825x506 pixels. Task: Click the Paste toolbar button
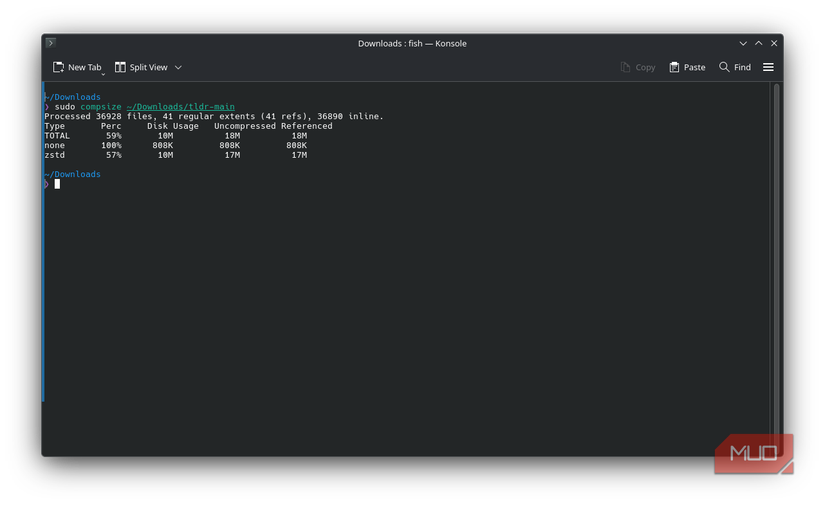[687, 67]
